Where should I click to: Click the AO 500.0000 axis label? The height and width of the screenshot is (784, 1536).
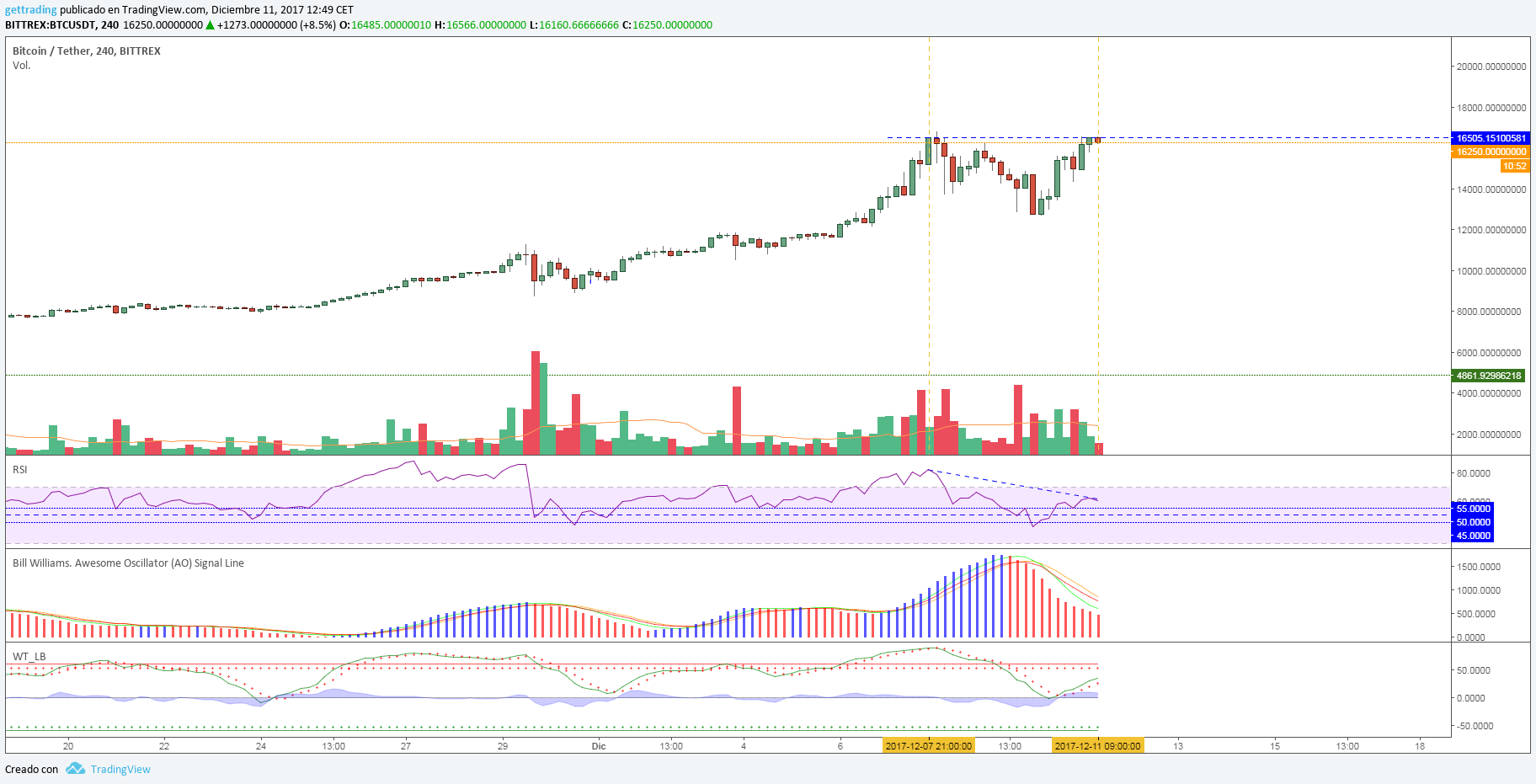coord(1476,614)
